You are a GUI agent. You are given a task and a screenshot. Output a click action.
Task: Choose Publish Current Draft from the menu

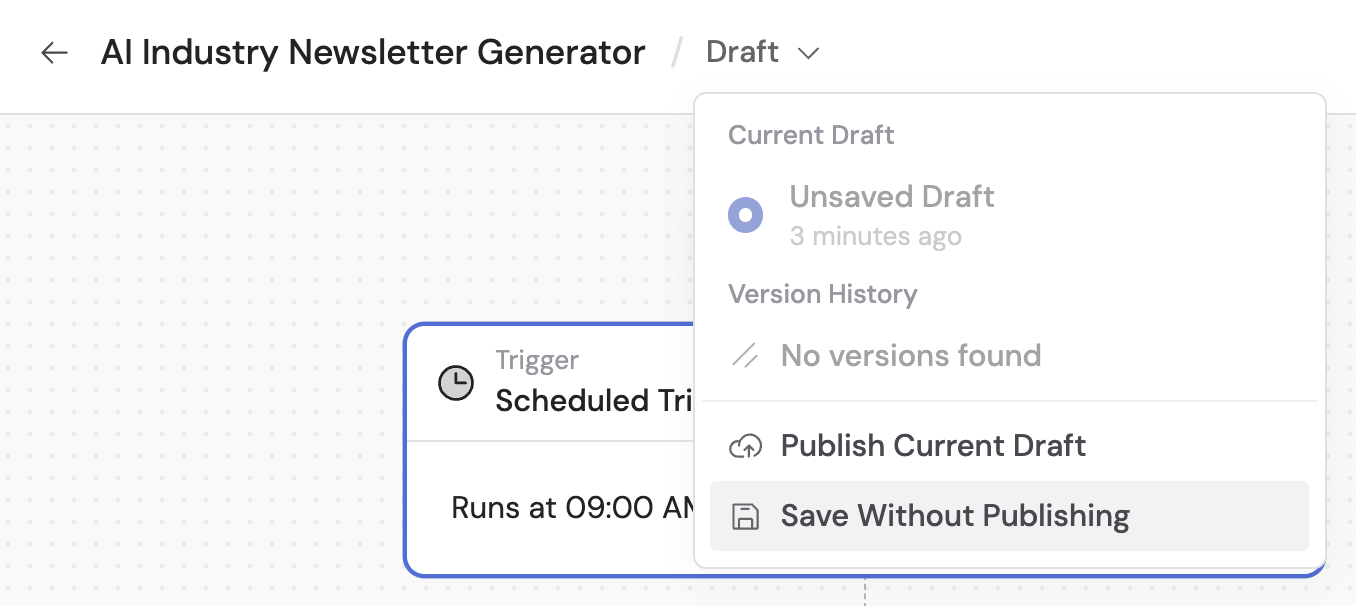[933, 446]
